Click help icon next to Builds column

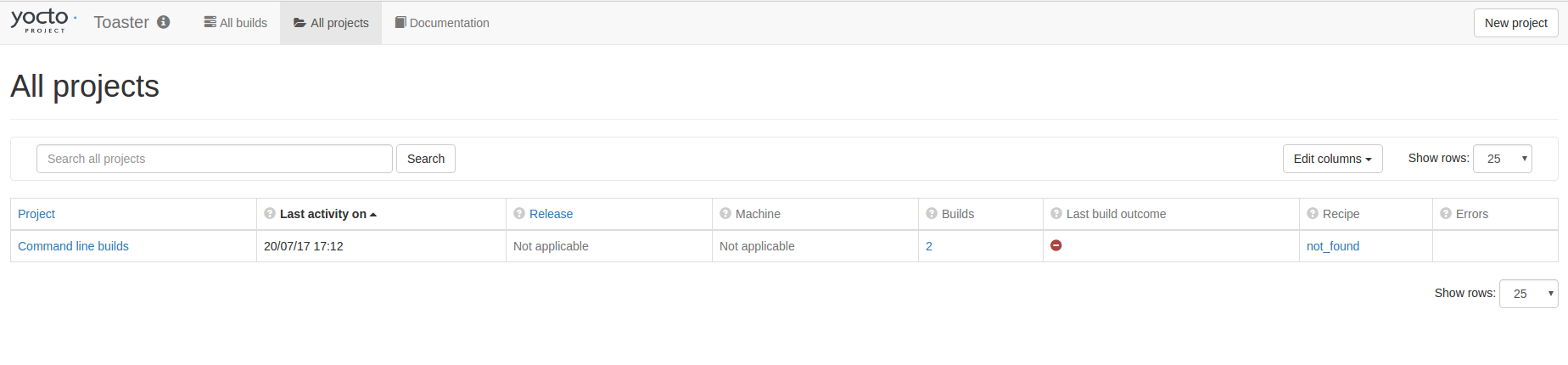coord(932,214)
